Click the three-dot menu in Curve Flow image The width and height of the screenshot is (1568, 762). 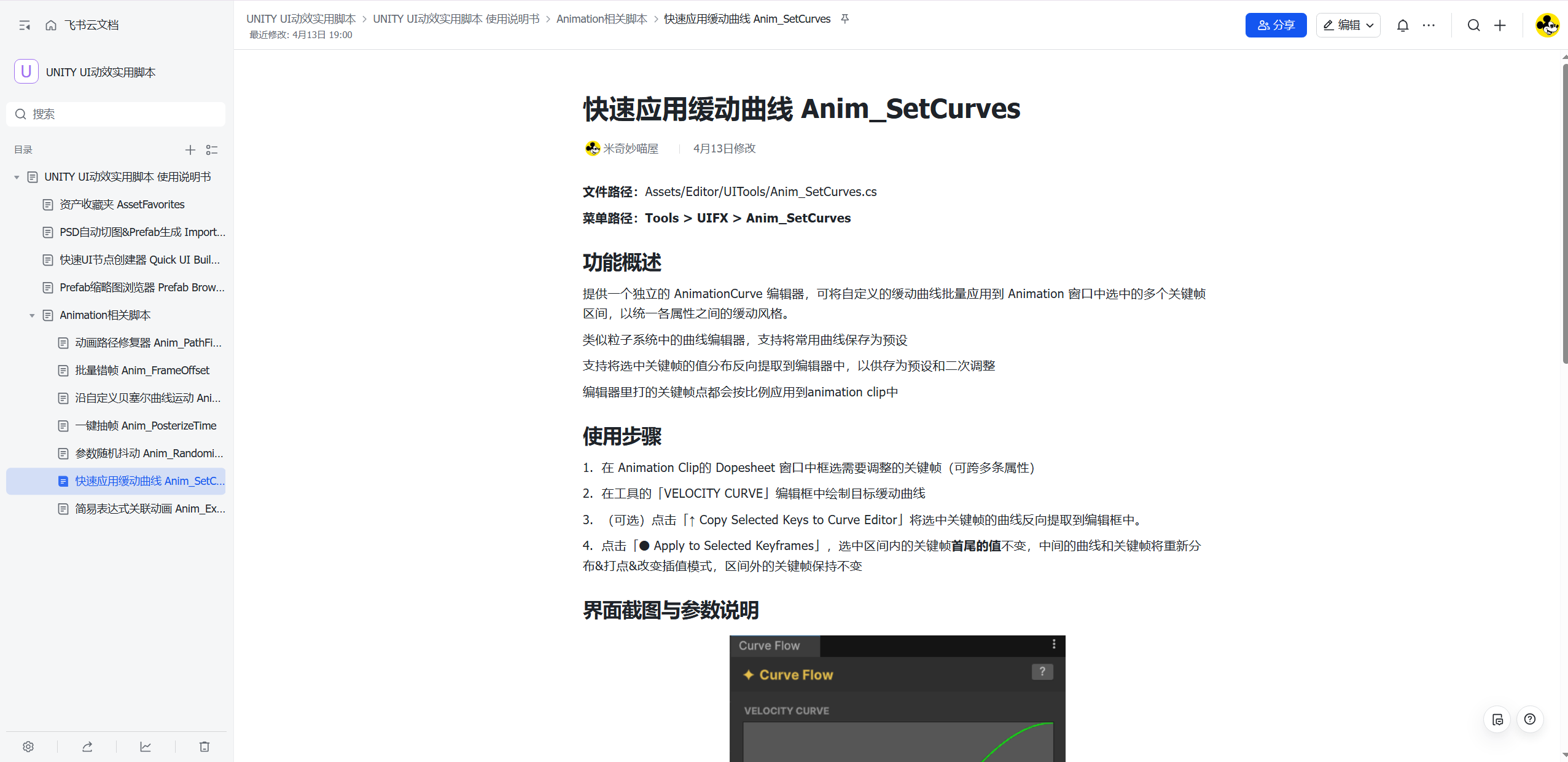(x=1054, y=644)
